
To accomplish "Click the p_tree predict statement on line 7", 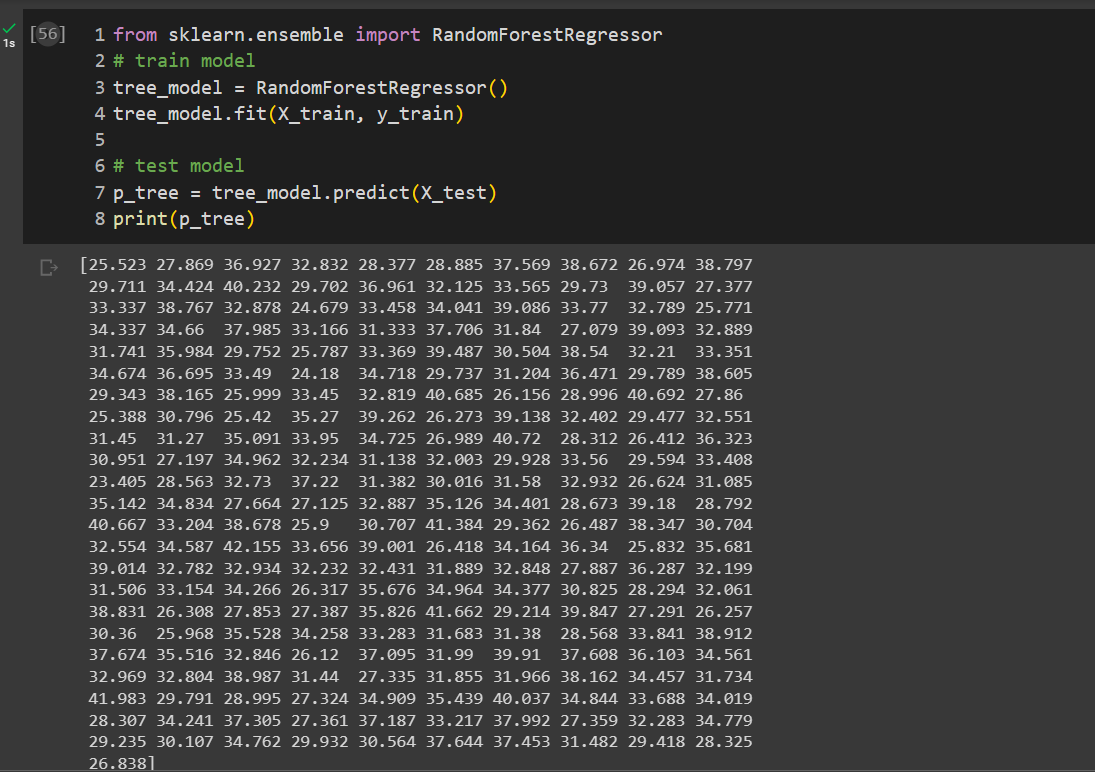I will point(305,193).
